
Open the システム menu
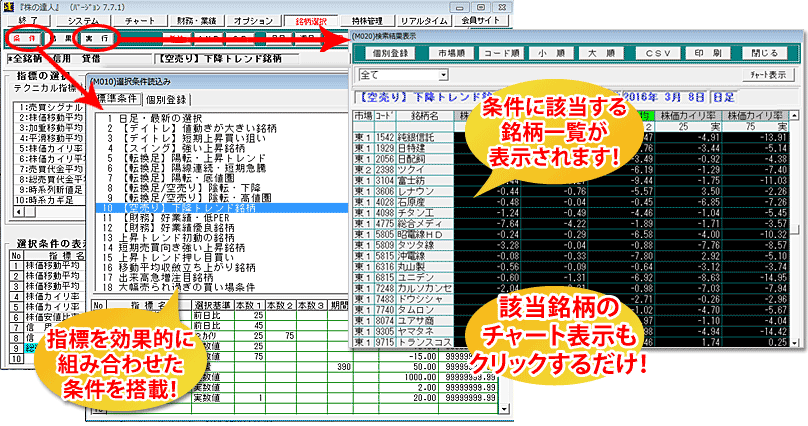click(x=83, y=21)
